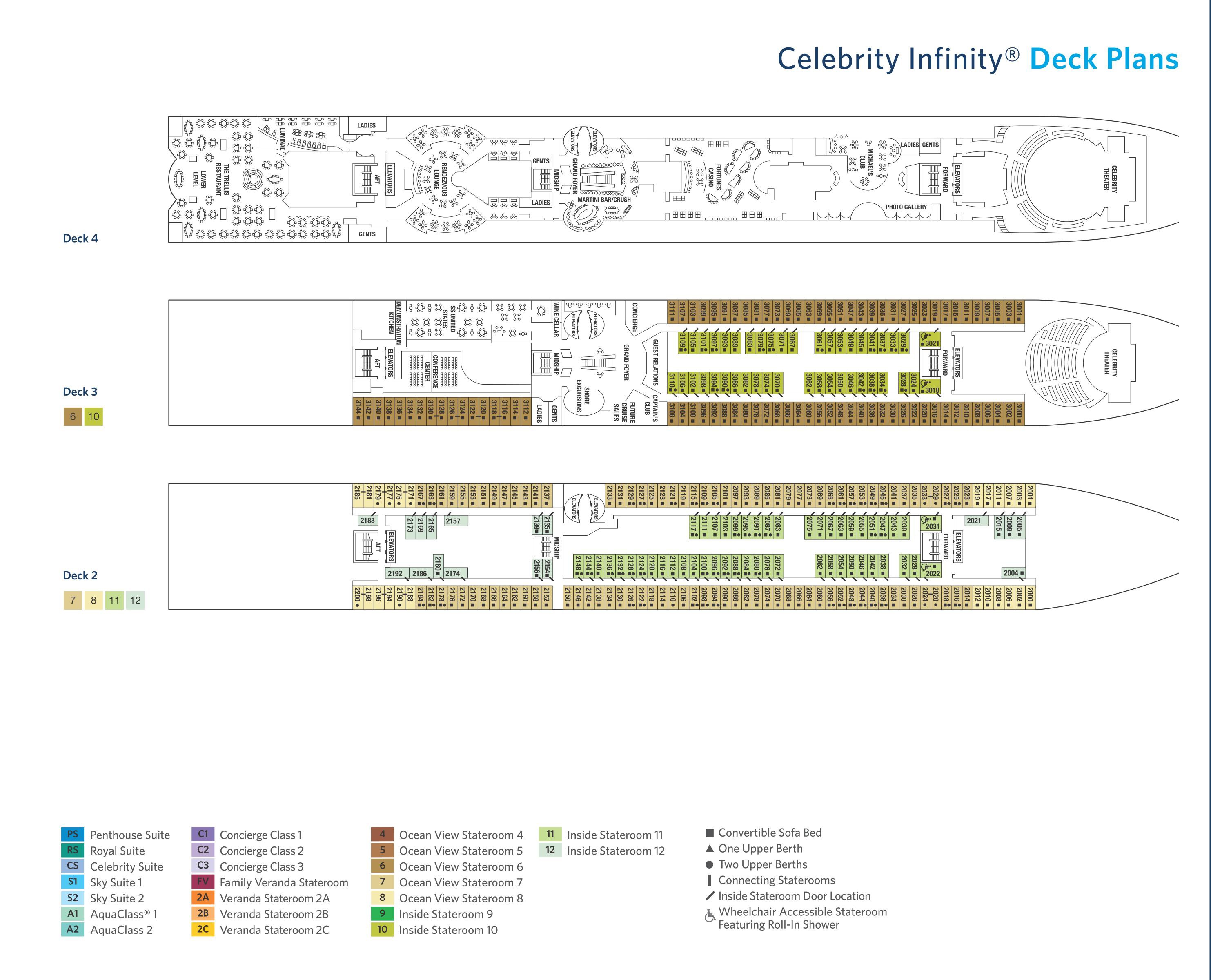Viewport: 1211px width, 980px height.
Task: Click the Photo Gallery label on Deck 4
Action: pos(906,207)
